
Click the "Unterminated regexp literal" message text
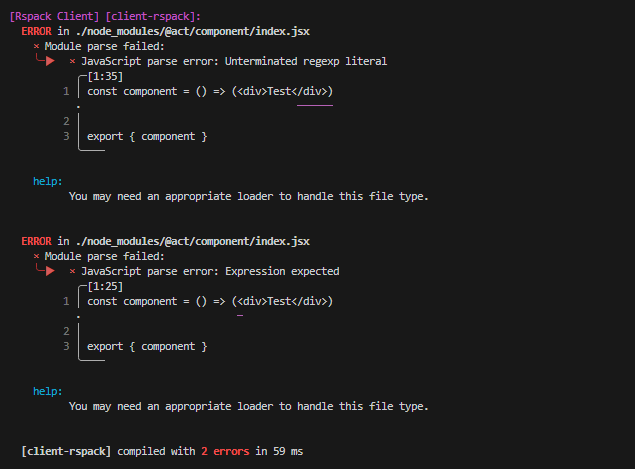(308, 61)
